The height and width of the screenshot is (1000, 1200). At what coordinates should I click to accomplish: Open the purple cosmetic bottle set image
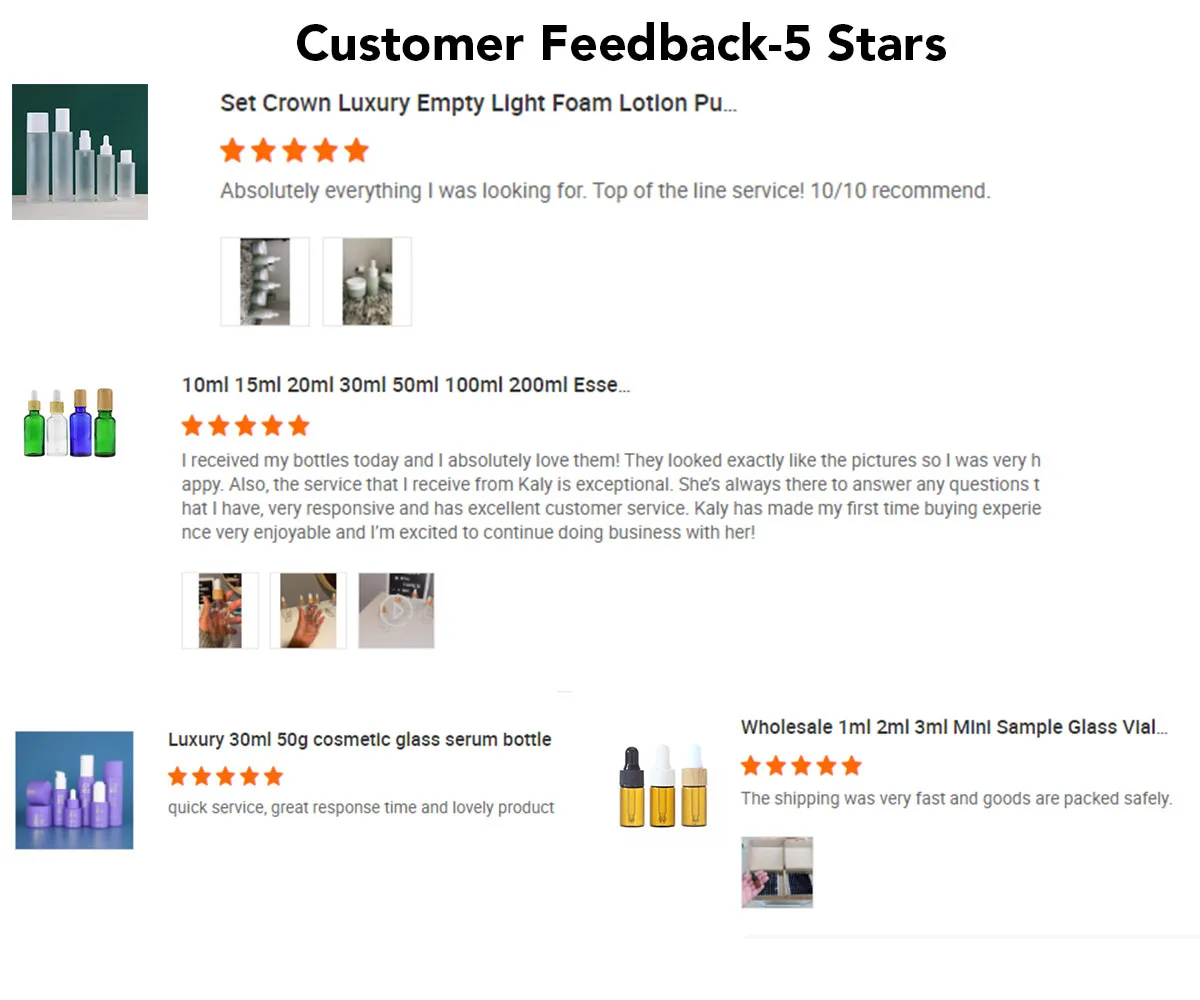click(x=74, y=790)
